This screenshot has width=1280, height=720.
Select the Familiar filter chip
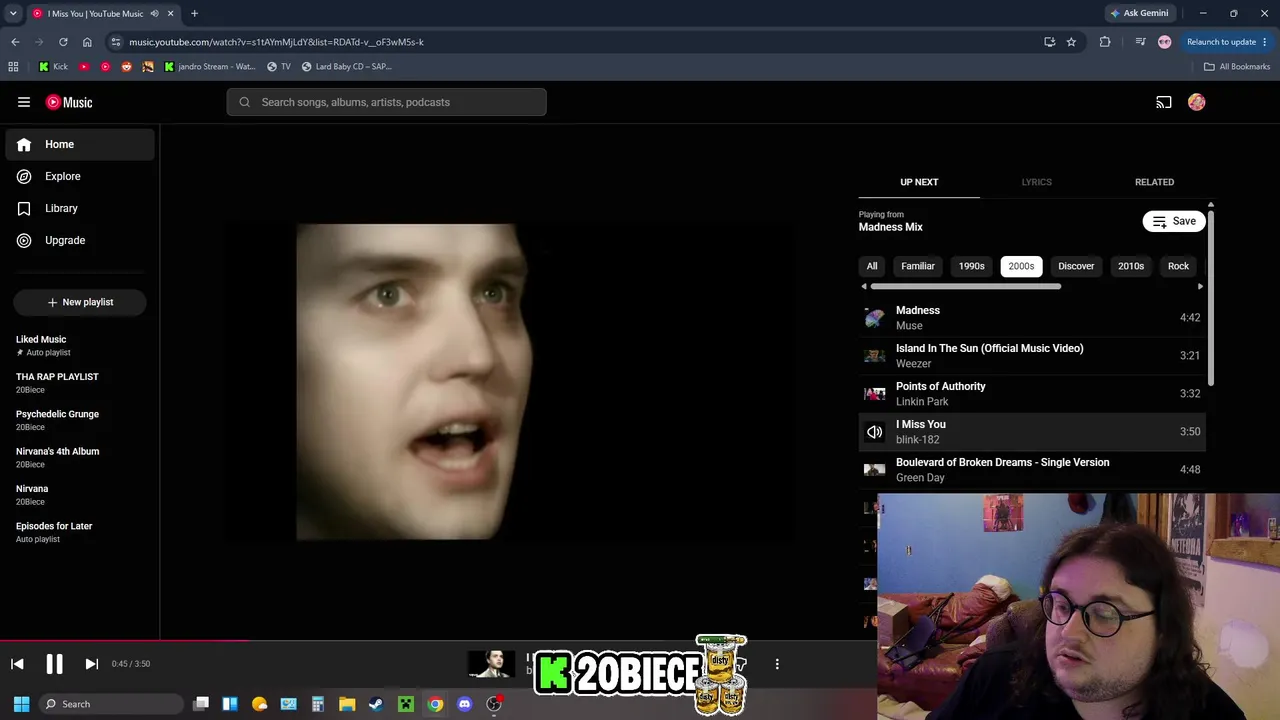918,266
